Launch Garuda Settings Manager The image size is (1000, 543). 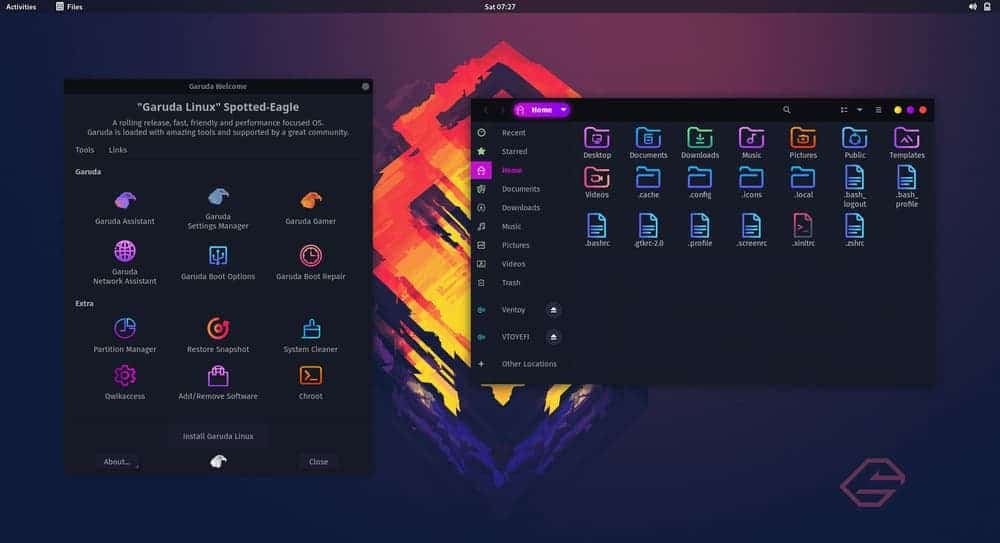pyautogui.click(x=217, y=208)
